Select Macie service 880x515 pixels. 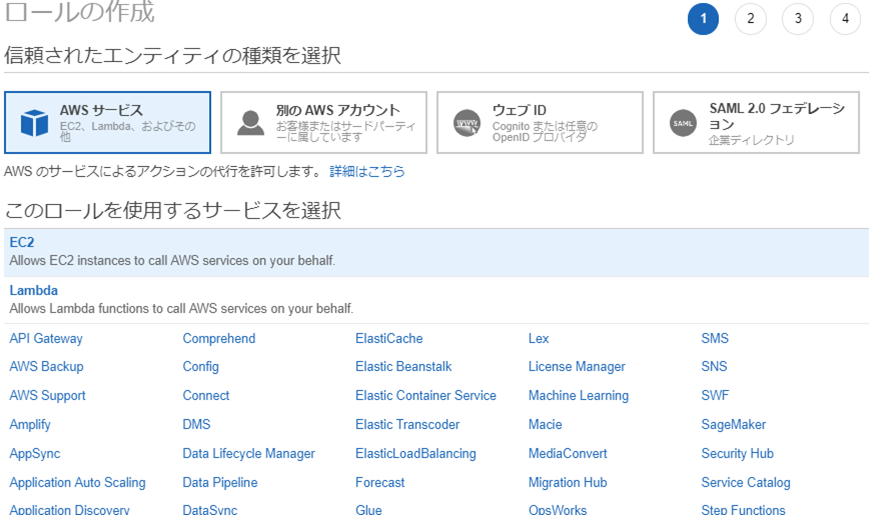[545, 424]
